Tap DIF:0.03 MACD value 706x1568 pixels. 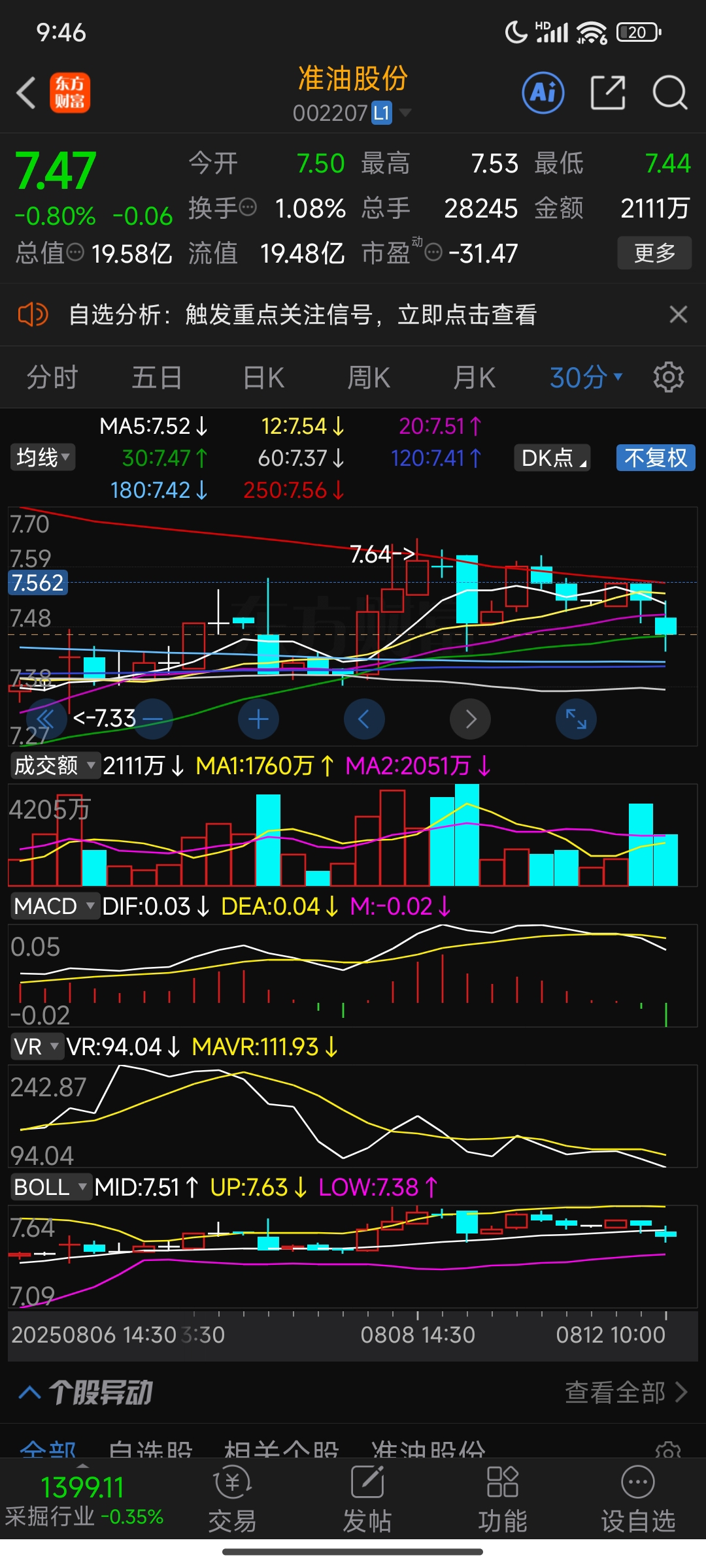click(156, 906)
